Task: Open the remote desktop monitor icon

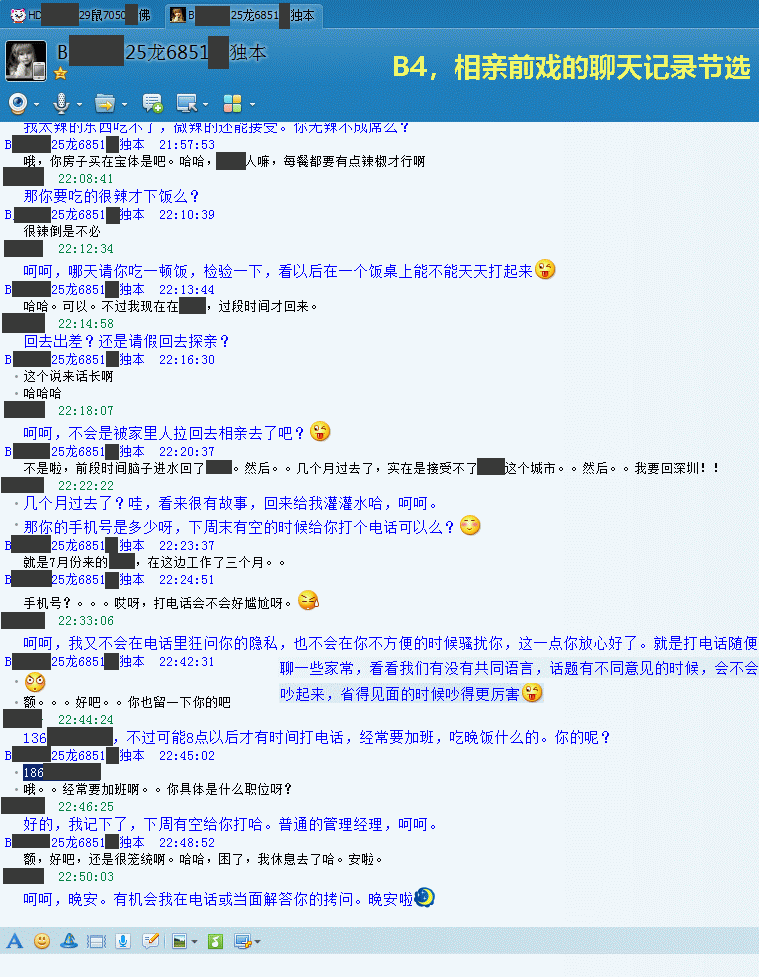Action: (187, 103)
